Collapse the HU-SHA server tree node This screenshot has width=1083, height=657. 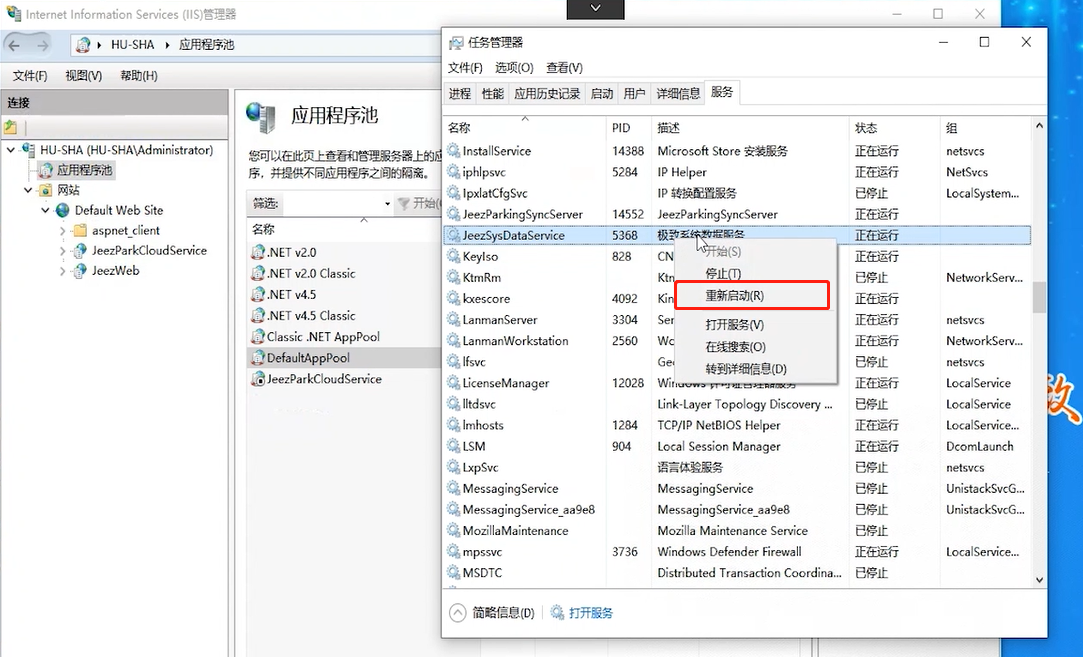pos(11,150)
